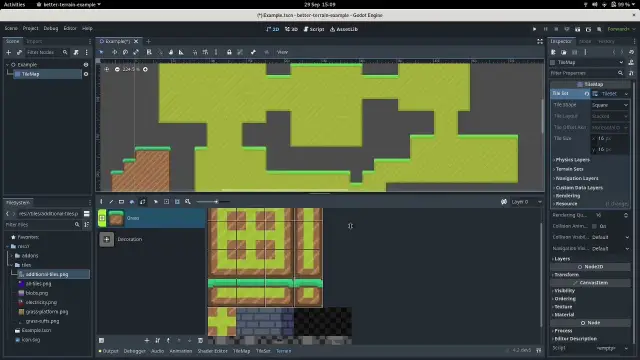Click the skeleton bone options icon
Viewport: 640px width, 360px height.
[x=253, y=52]
